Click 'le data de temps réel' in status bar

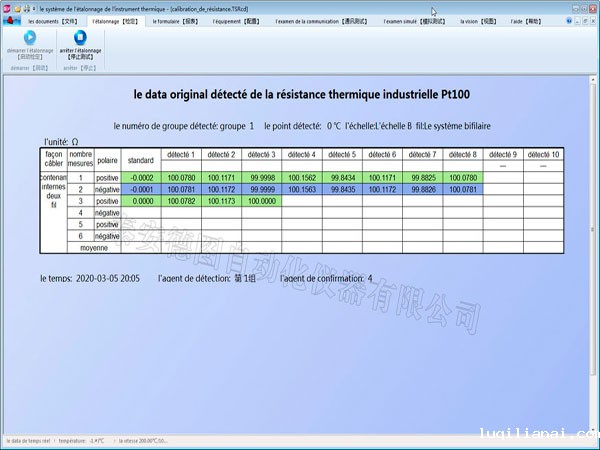click(x=28, y=441)
